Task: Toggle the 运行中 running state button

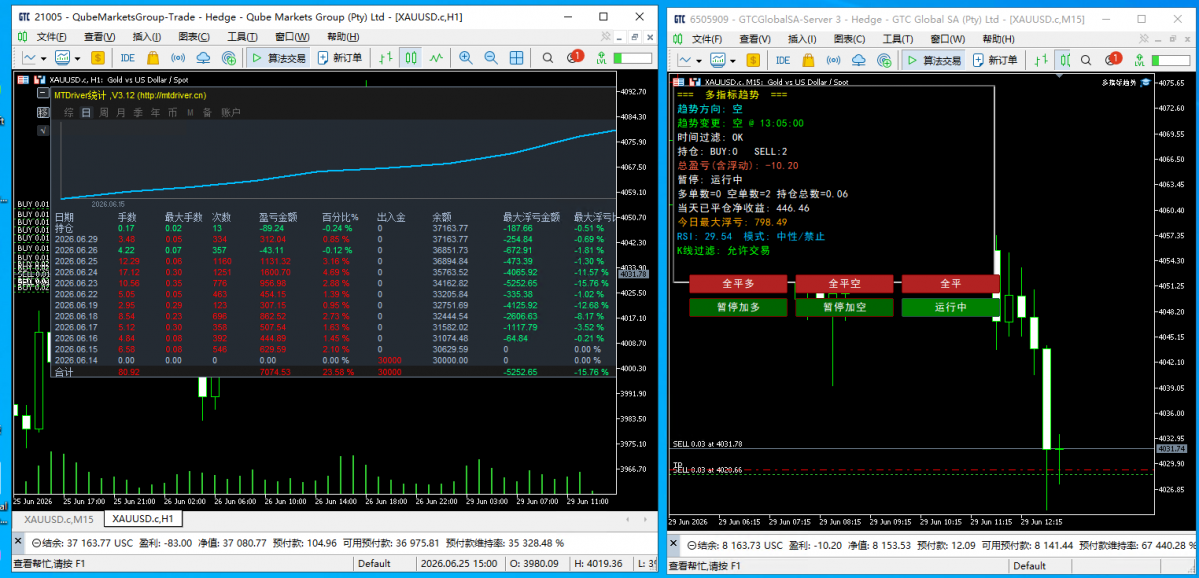Action: point(950,307)
